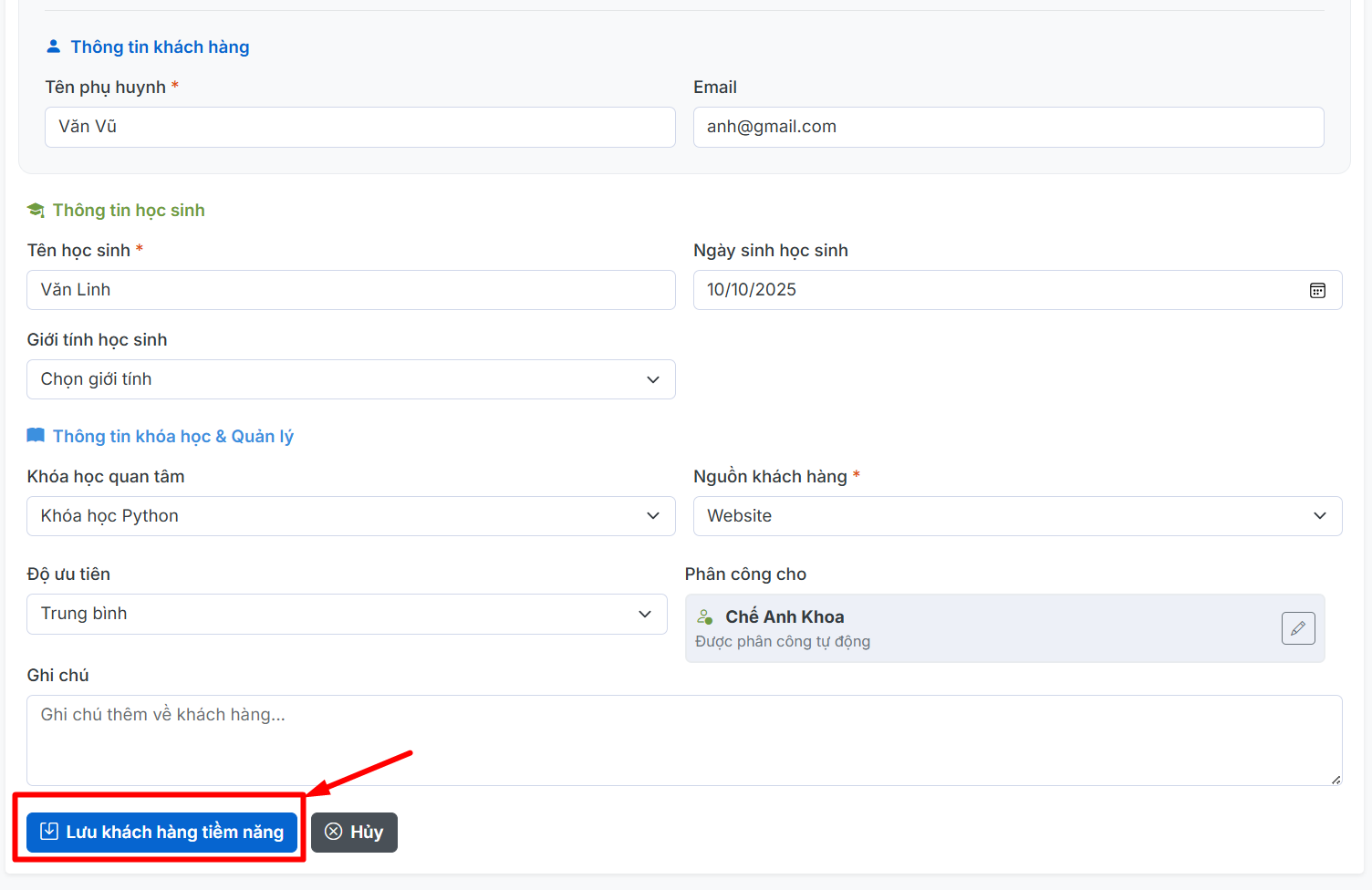Screen dimensions: 1372x890
Task: Open the Nguồn khách hàng dropdown
Action: click(1016, 516)
